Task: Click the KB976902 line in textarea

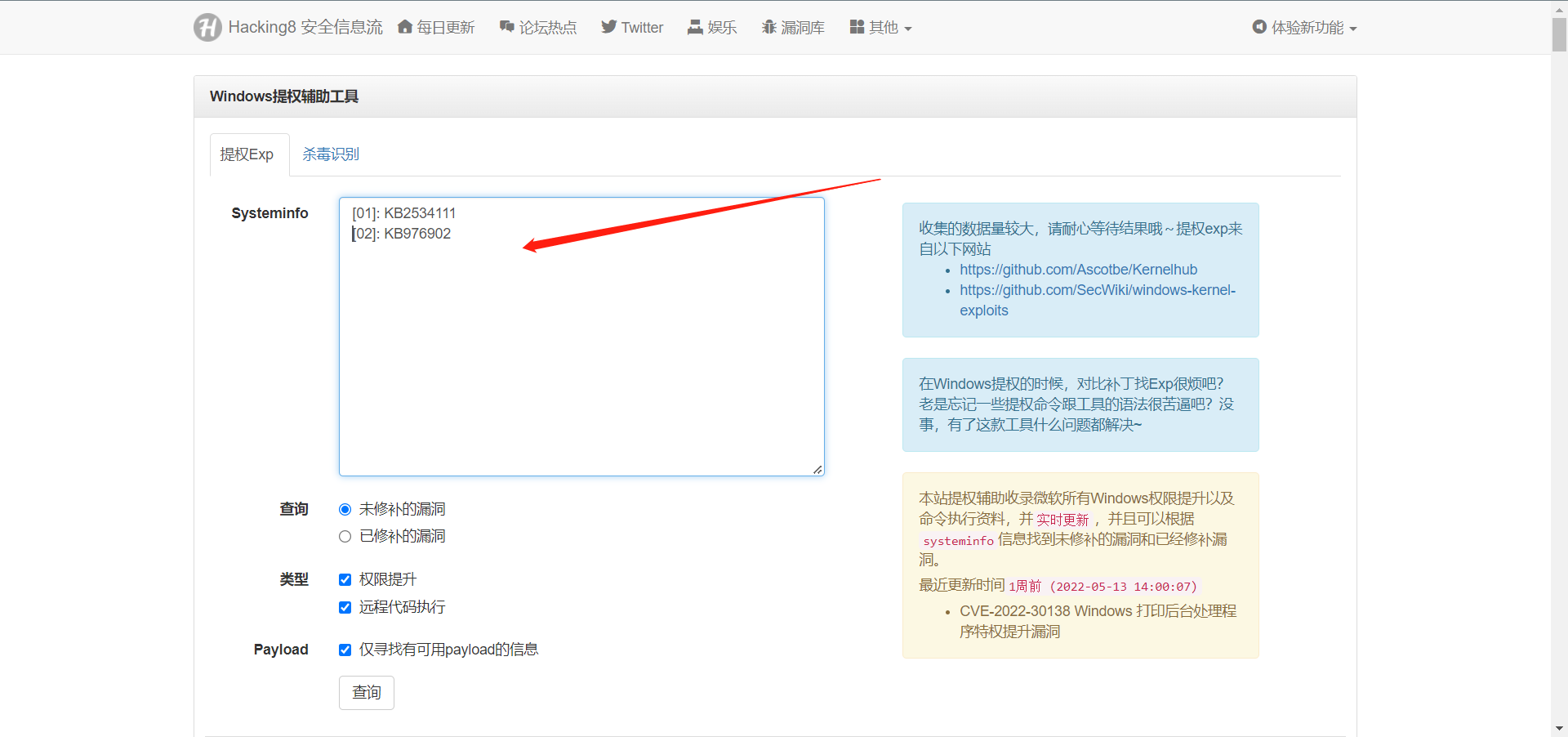Action: tap(401, 234)
